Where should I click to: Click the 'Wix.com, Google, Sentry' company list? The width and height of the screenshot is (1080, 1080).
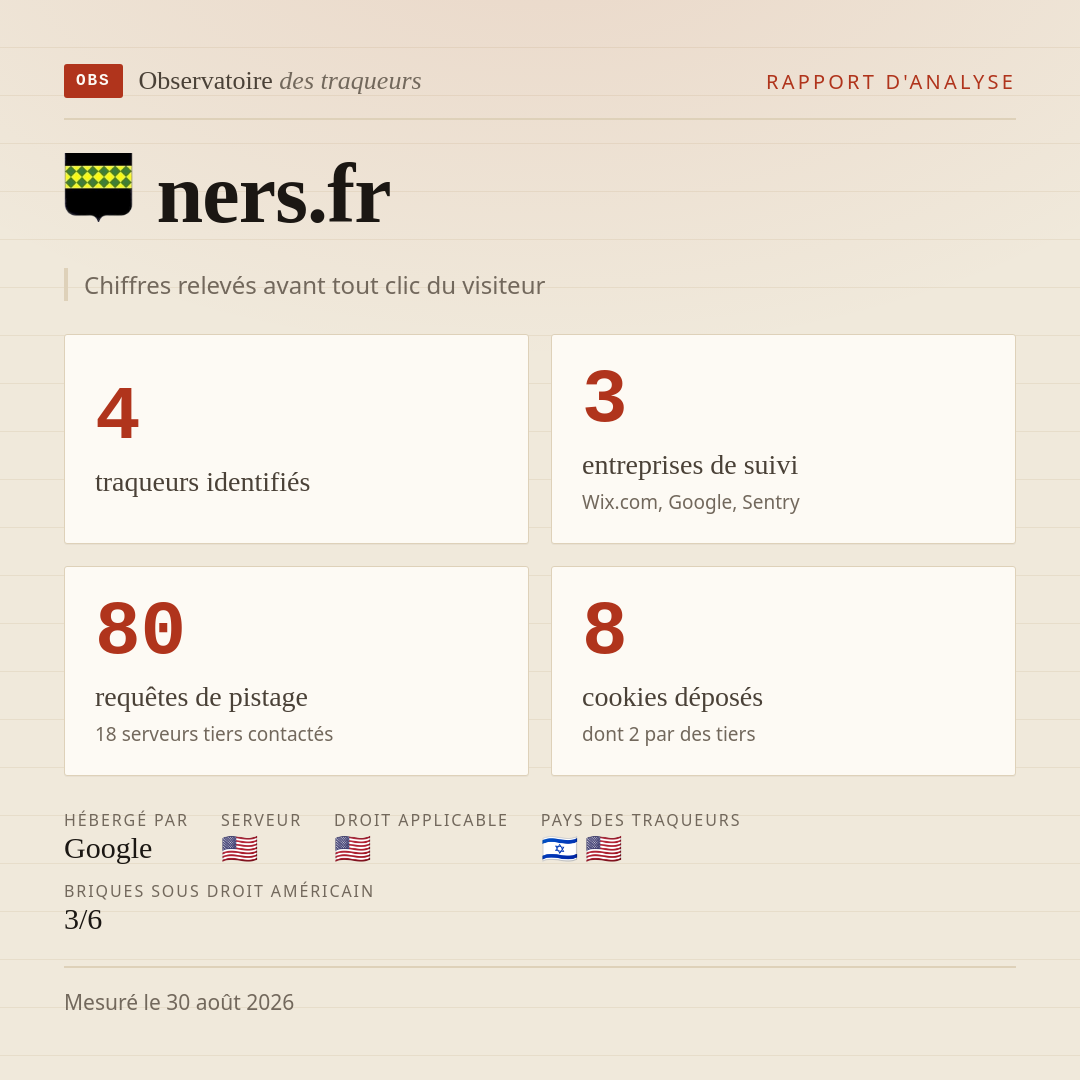pos(691,502)
